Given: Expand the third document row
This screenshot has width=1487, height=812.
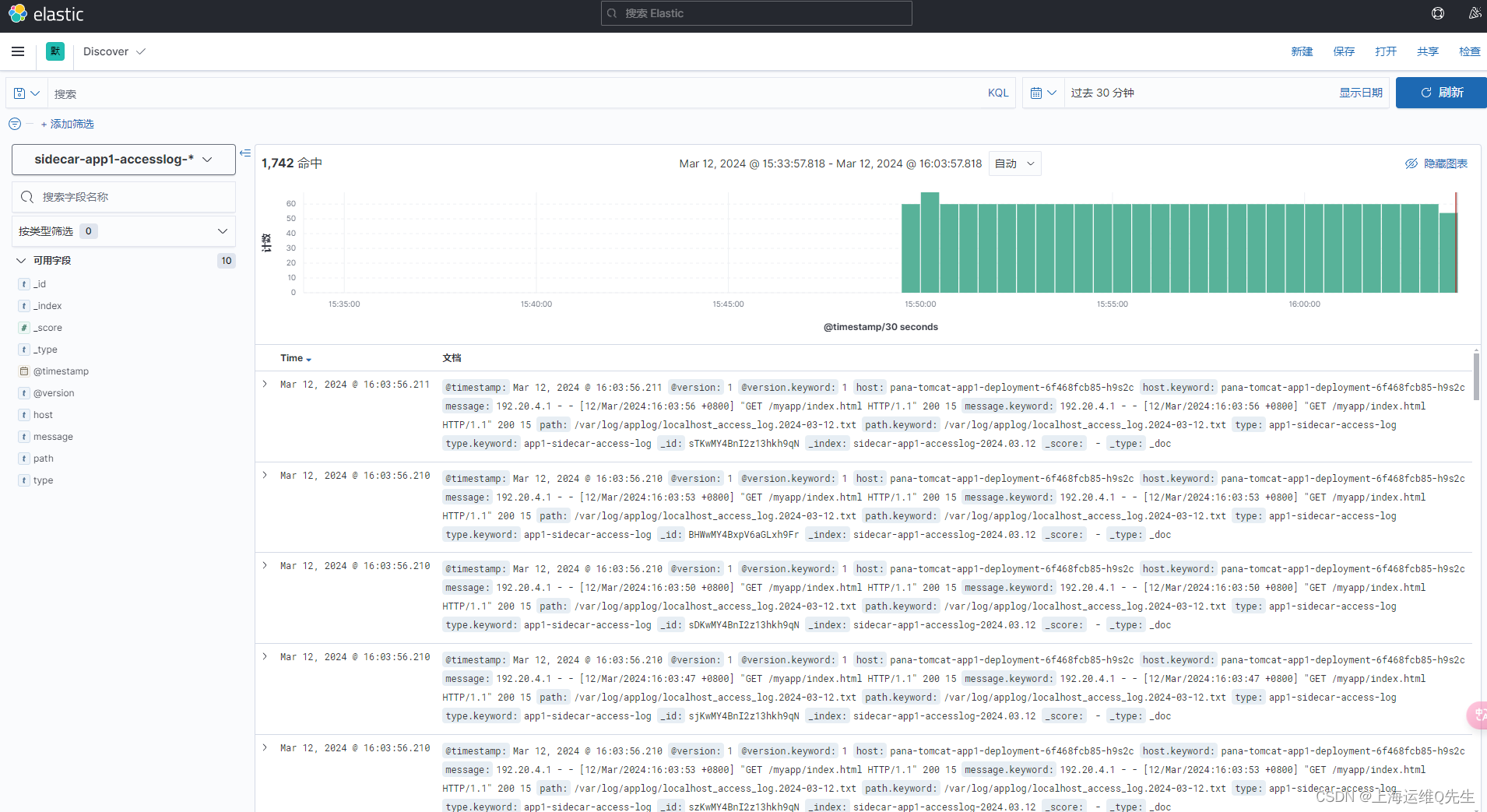Looking at the screenshot, I should [x=265, y=566].
